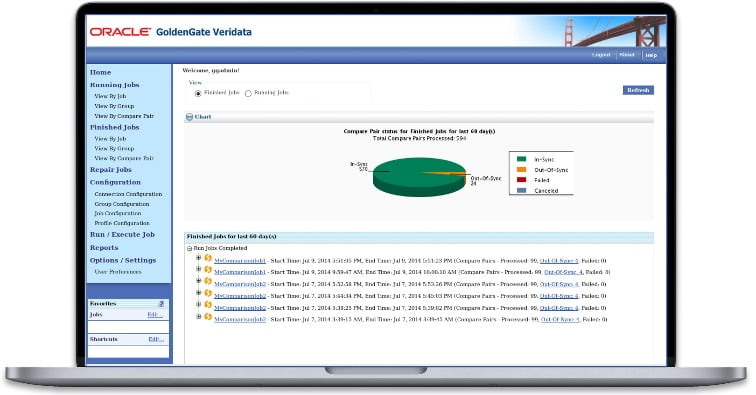
Task: Select the Running Jobs view radio button
Action: tap(248, 93)
